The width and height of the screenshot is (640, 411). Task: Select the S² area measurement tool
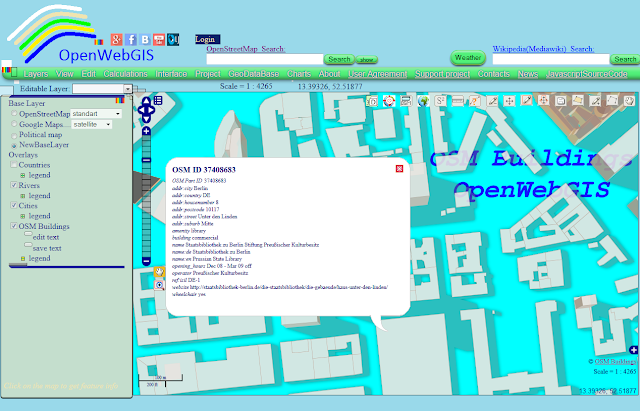[x=440, y=101]
